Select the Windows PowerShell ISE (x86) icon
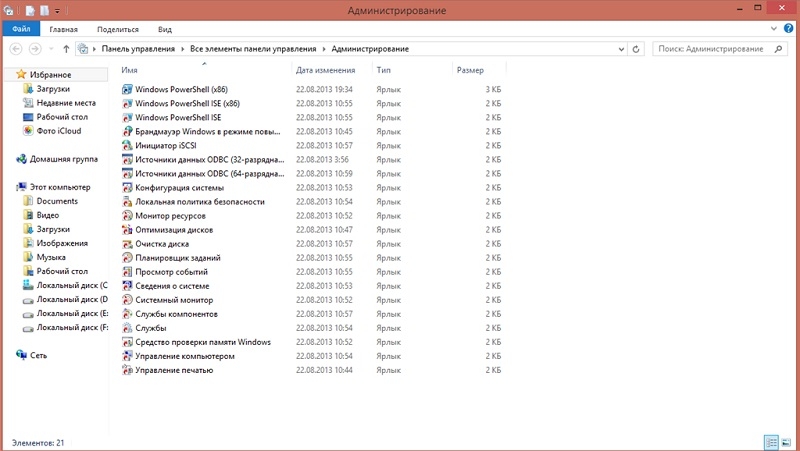The image size is (800, 451). coord(127,104)
